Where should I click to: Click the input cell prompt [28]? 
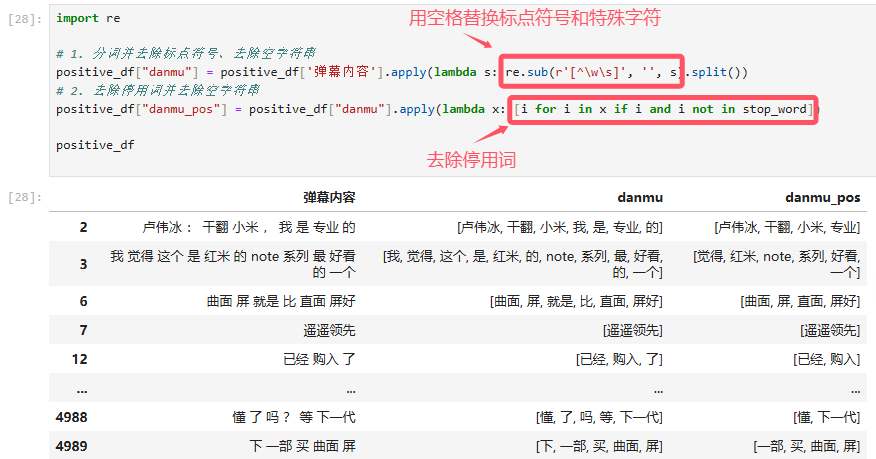coord(24,19)
